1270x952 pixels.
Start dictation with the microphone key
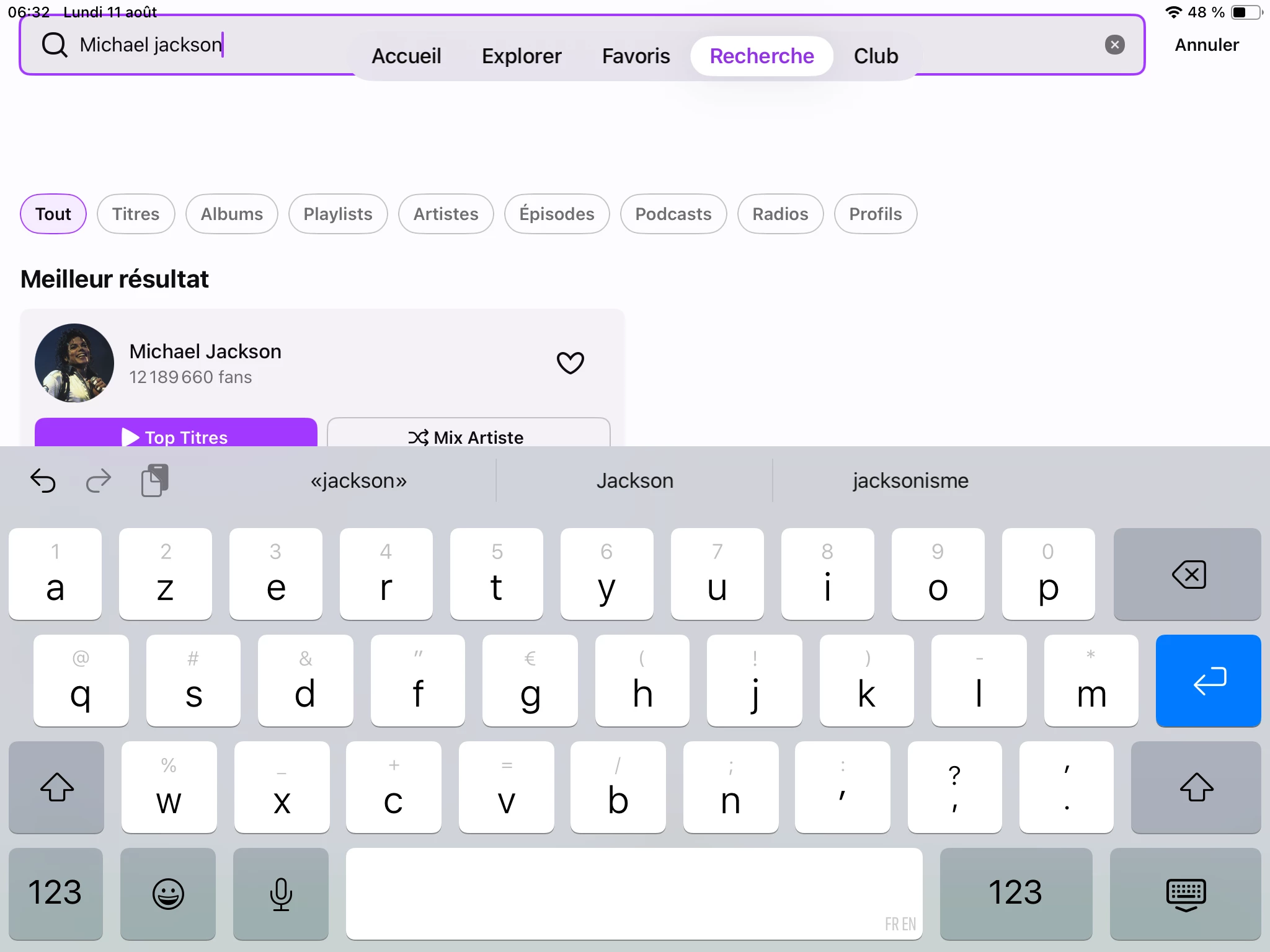coord(281,893)
